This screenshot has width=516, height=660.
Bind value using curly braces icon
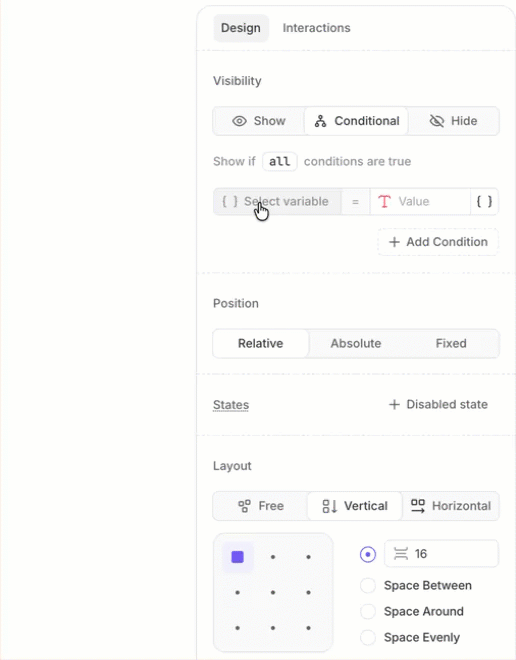click(484, 201)
